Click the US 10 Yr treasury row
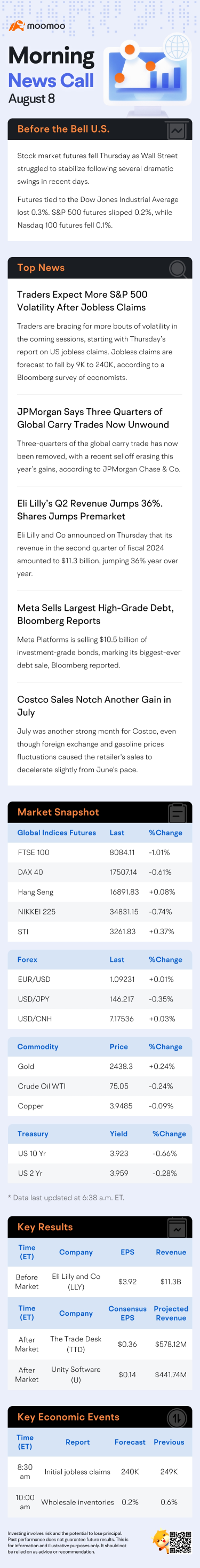200x1568 pixels. pyautogui.click(x=100, y=1153)
